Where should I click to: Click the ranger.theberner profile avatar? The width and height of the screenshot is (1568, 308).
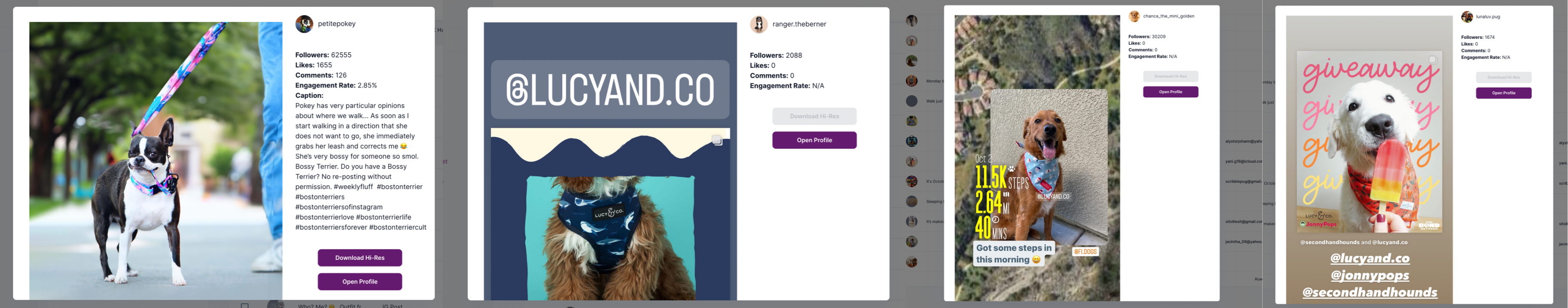point(758,25)
